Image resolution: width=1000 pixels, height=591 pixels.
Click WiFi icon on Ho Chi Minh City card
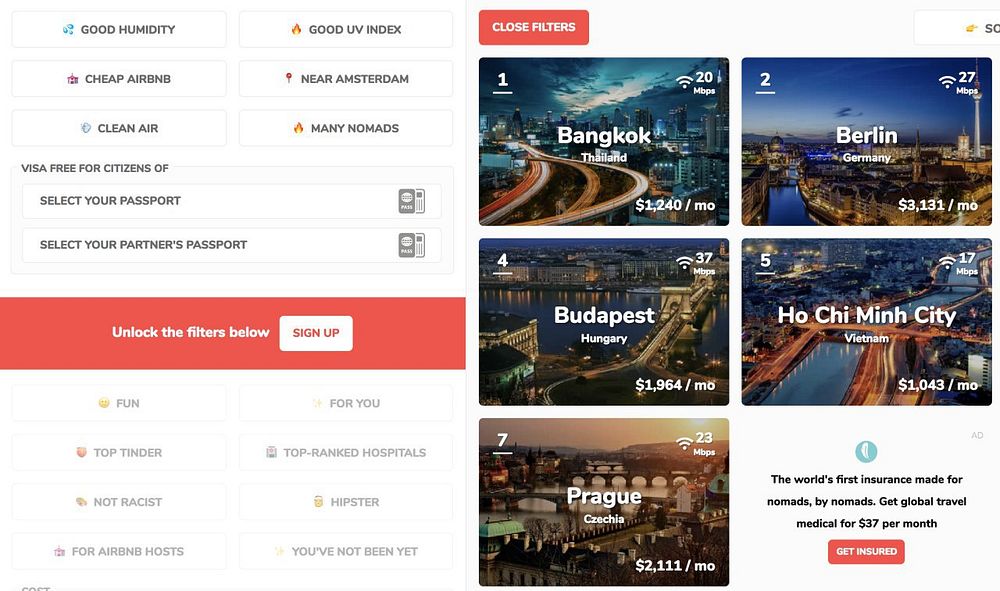[947, 262]
